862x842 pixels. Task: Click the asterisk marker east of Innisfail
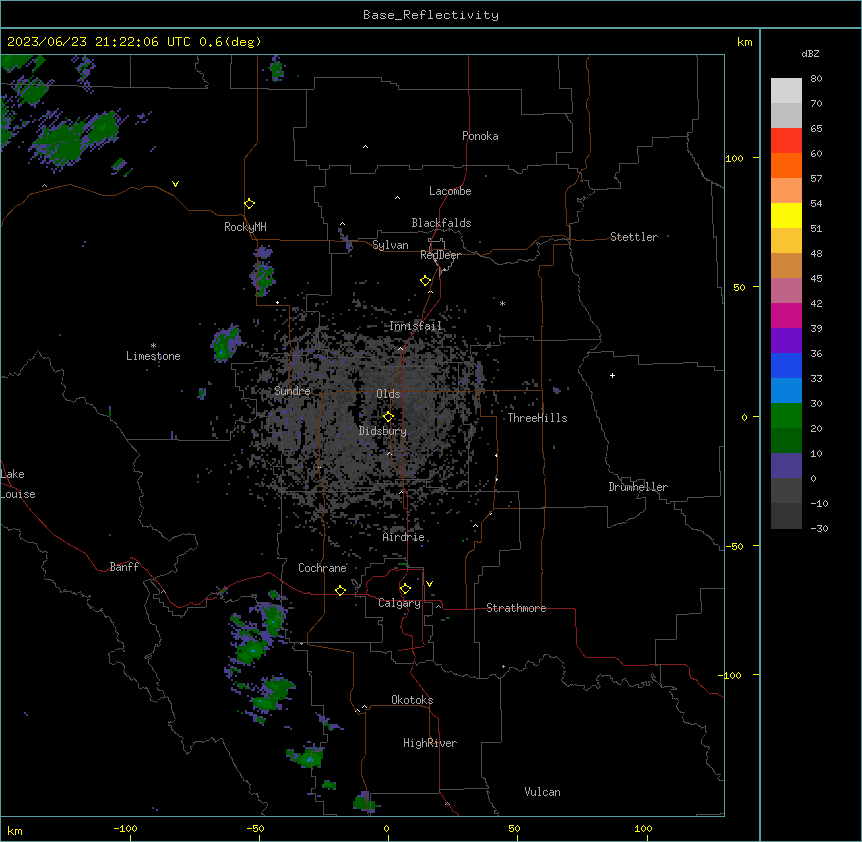pyautogui.click(x=502, y=303)
